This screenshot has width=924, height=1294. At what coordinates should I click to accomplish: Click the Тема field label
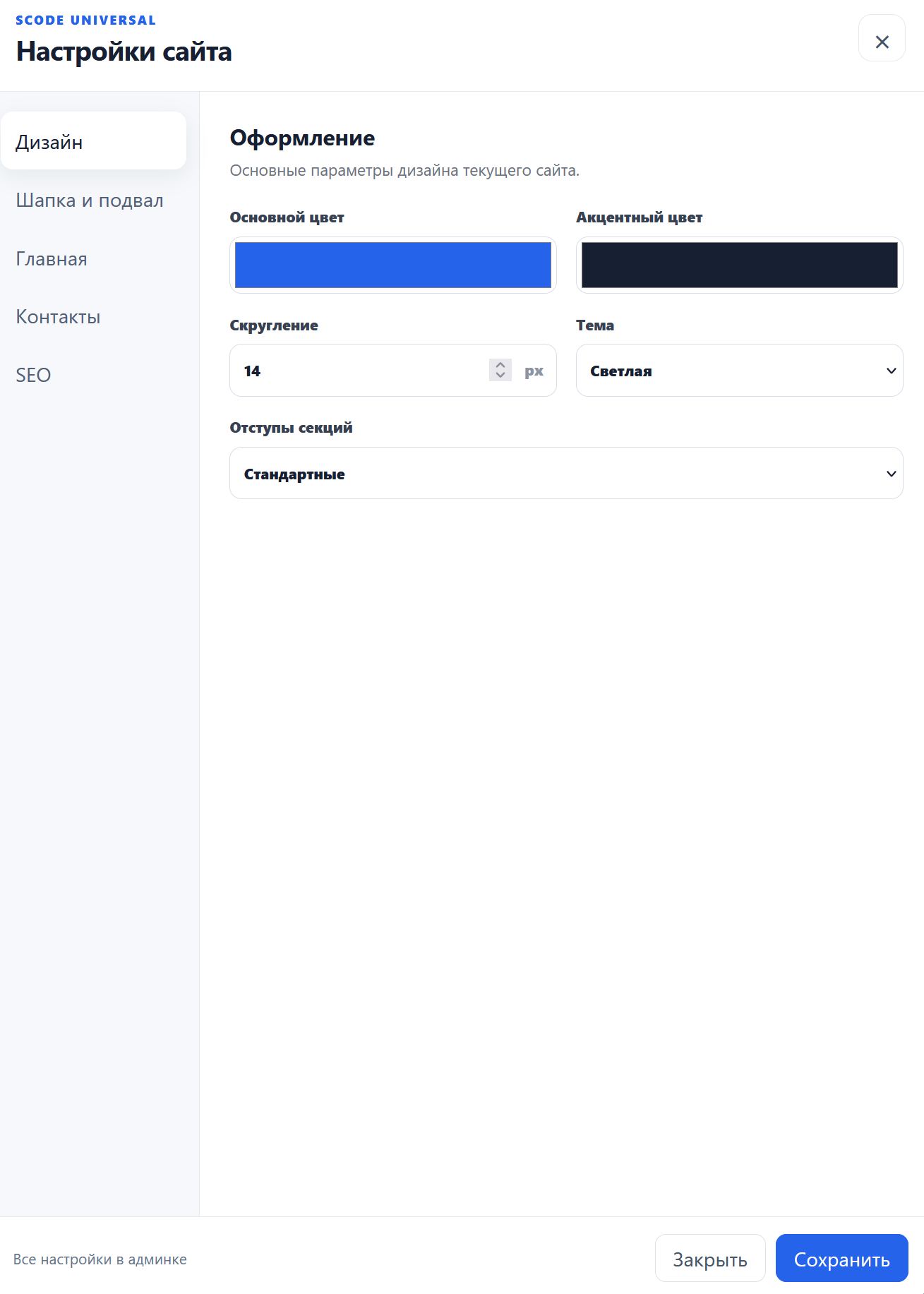pos(595,325)
